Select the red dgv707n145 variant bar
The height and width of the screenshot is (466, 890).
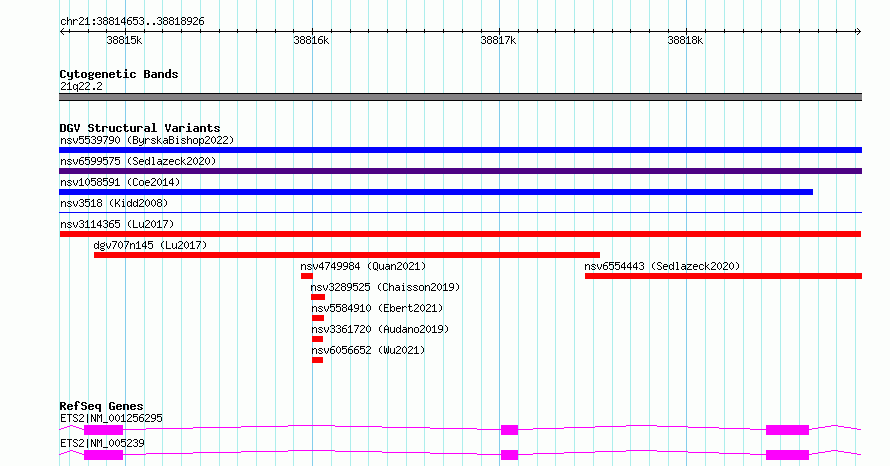pos(347,255)
